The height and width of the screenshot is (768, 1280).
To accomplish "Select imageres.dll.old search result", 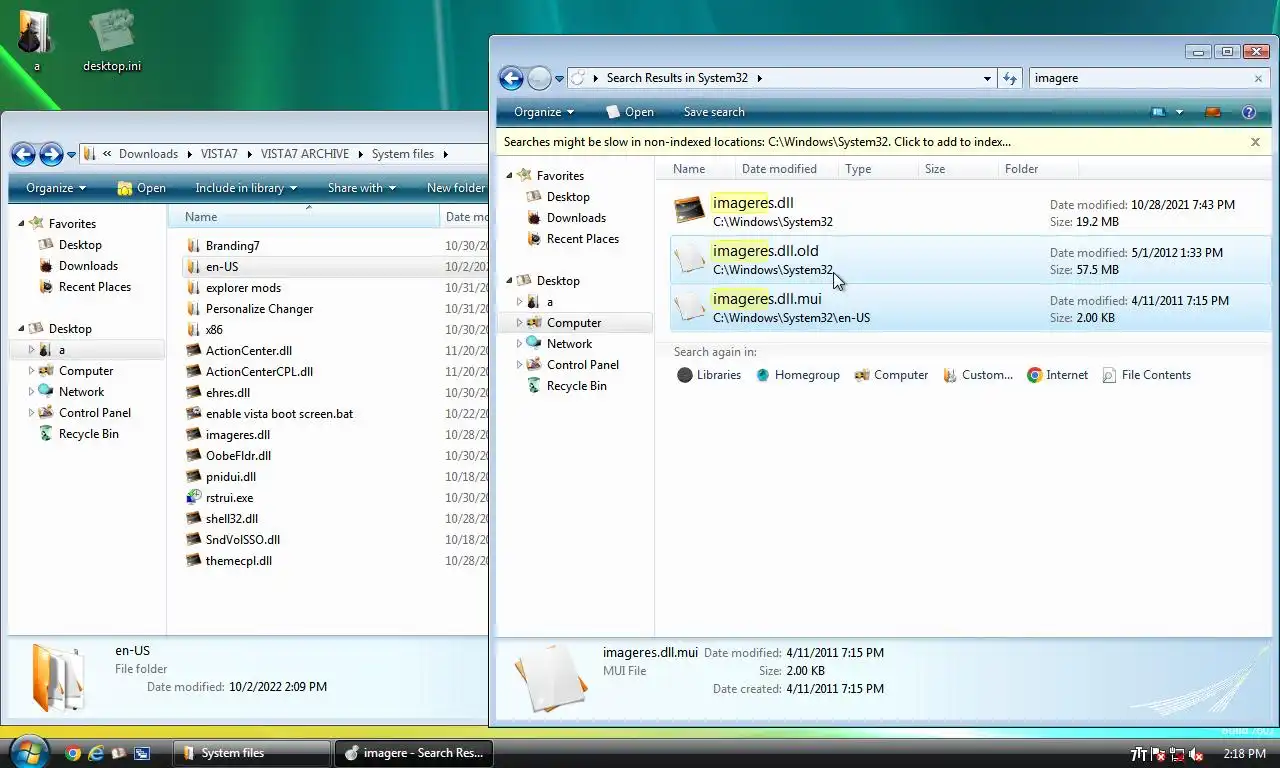I will pos(970,260).
